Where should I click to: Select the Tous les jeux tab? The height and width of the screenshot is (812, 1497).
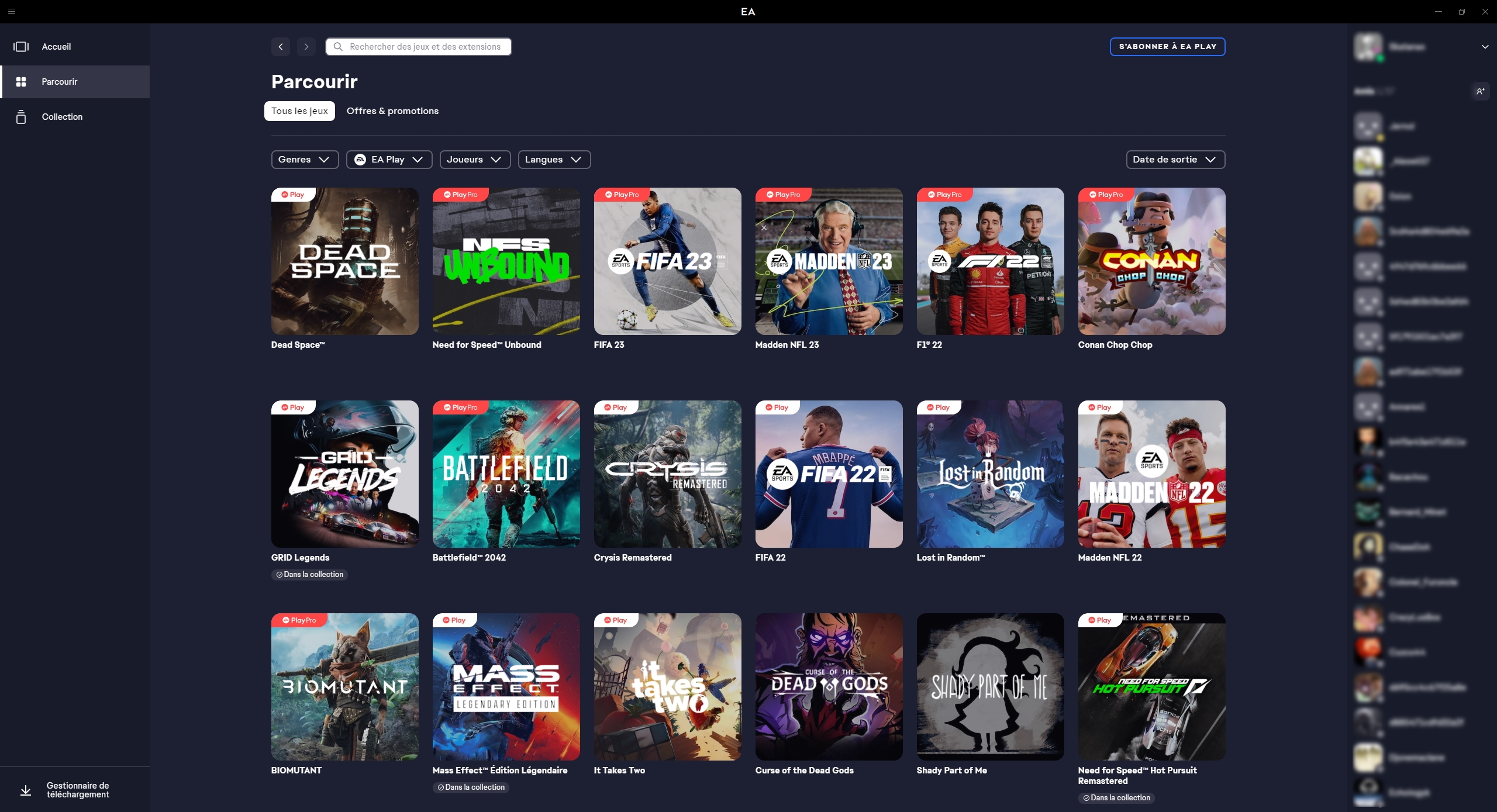pyautogui.click(x=299, y=111)
